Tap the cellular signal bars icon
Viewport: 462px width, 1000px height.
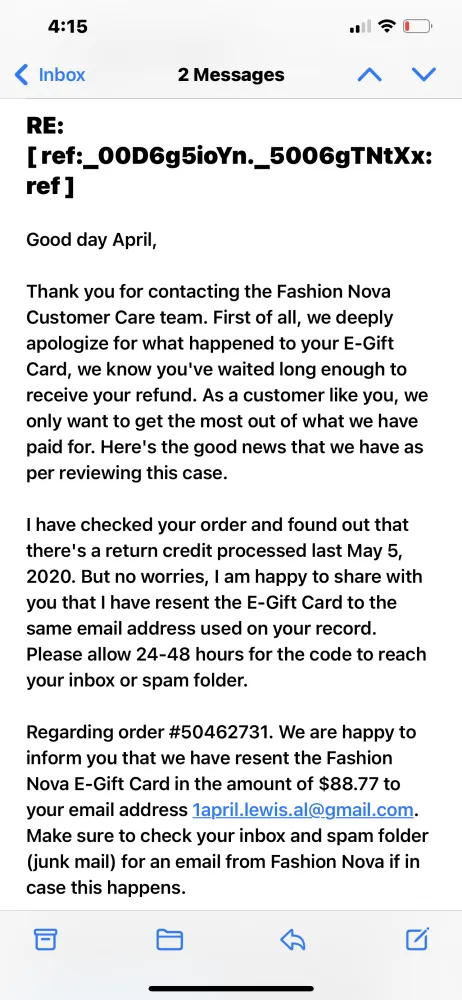361,27
